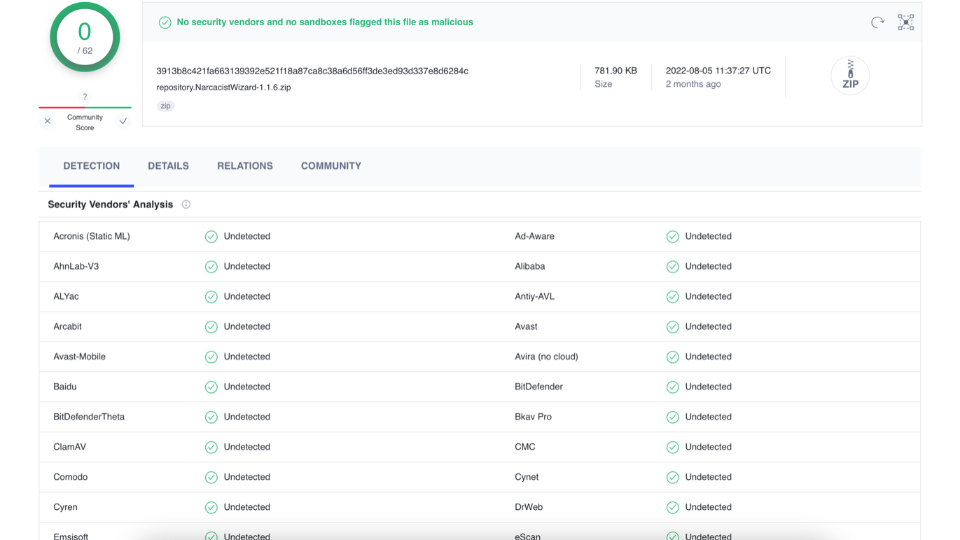
Task: Open the similarity graph icon
Action: click(x=906, y=23)
